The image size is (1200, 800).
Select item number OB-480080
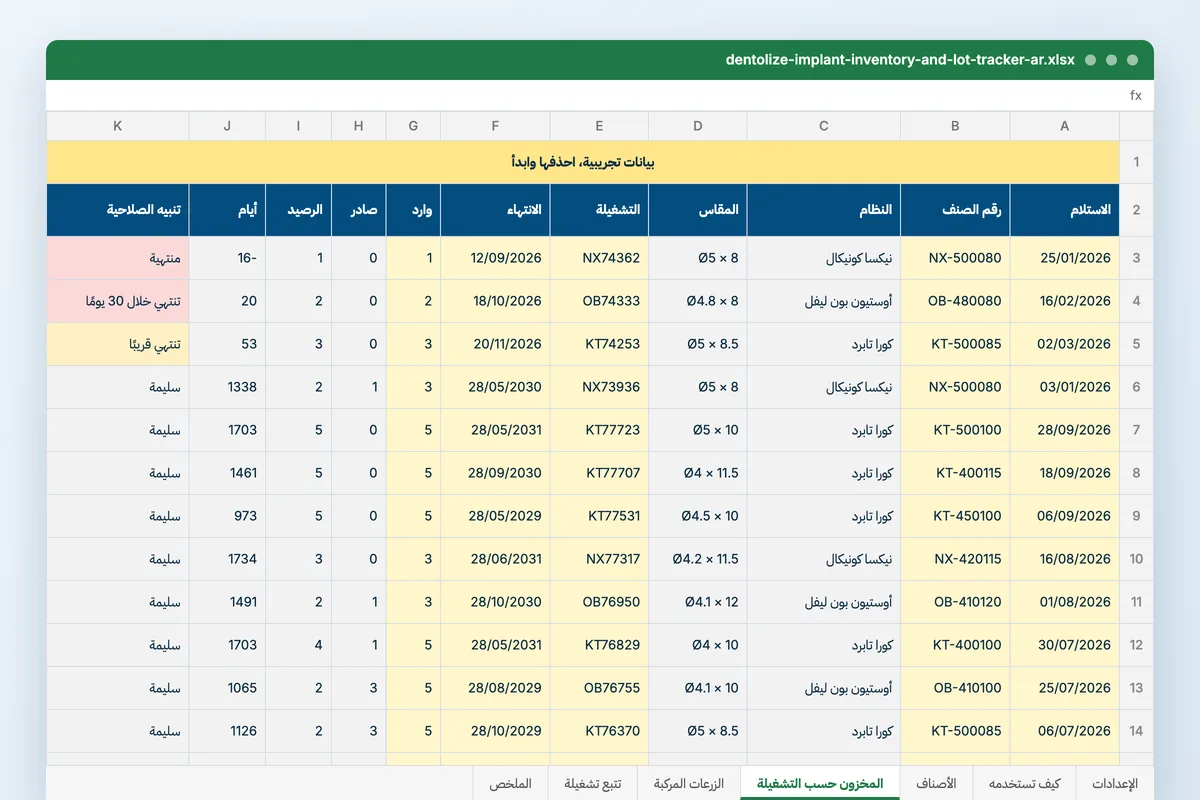coord(955,301)
